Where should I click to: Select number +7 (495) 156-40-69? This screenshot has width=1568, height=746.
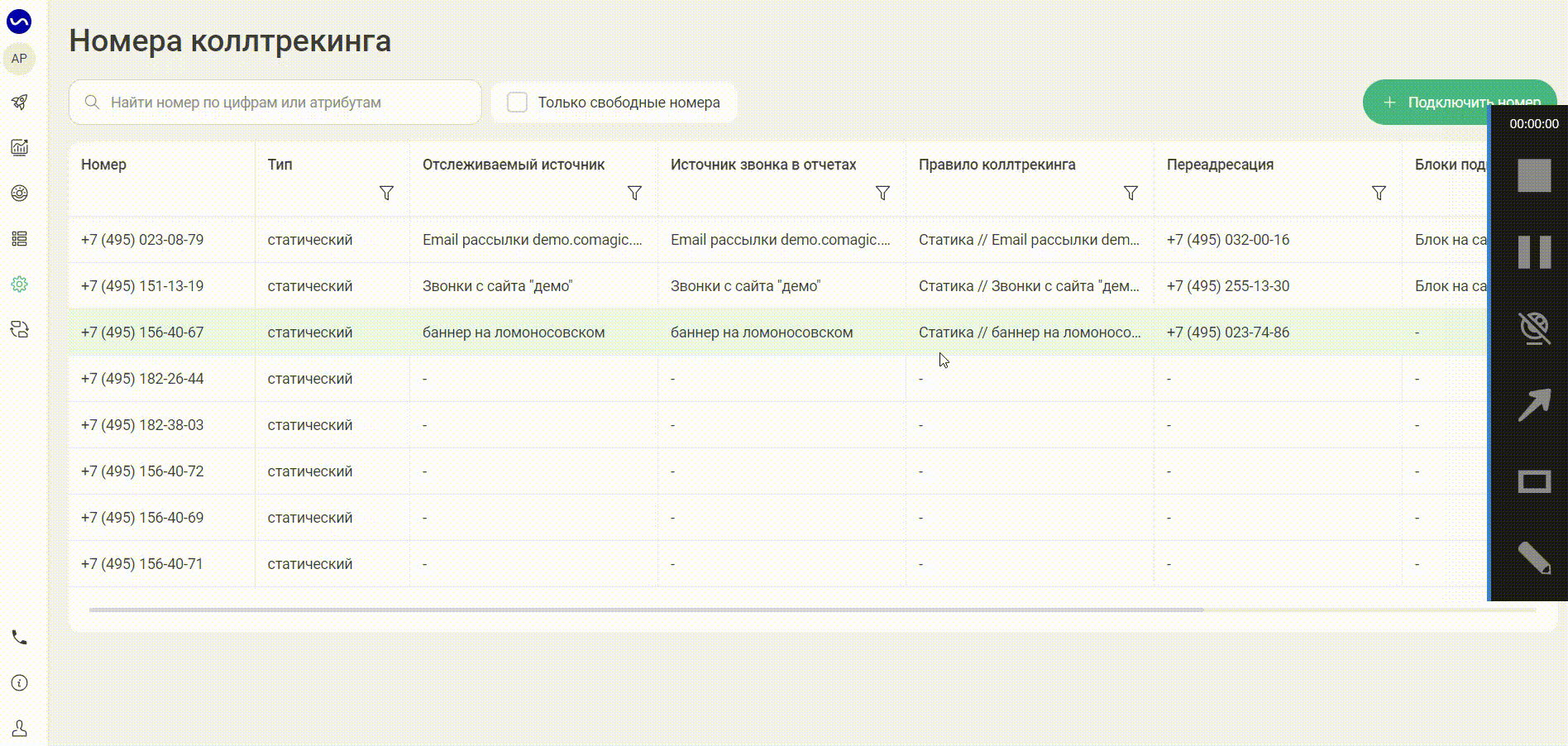142,518
